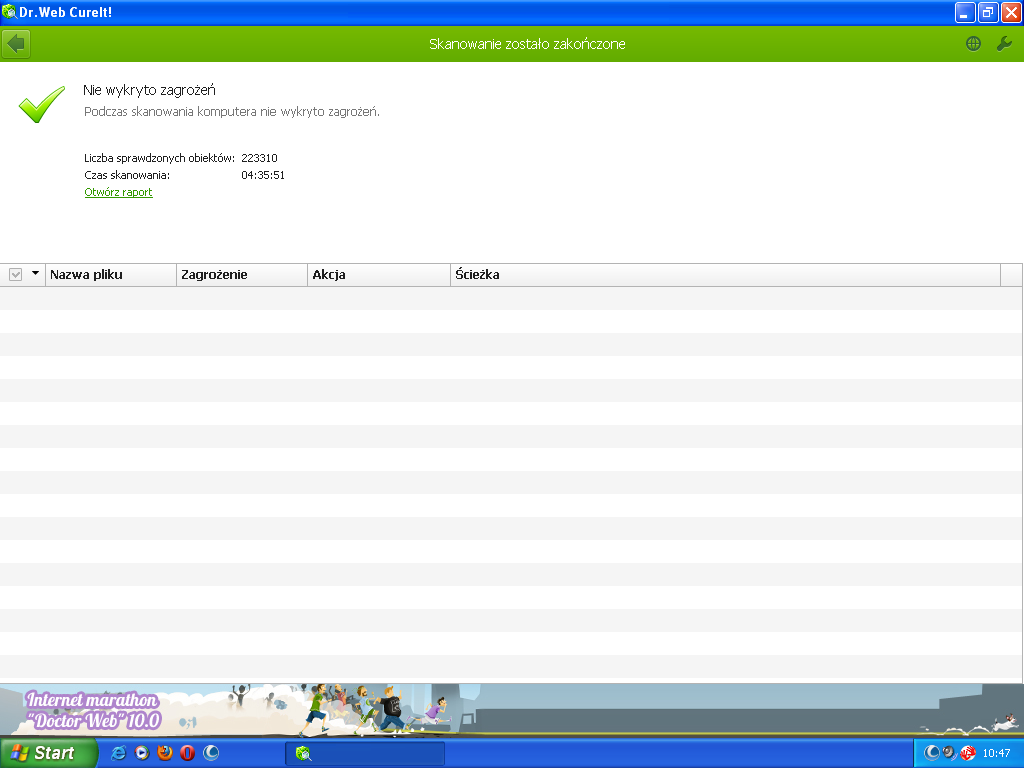Viewport: 1024px width, 768px height.
Task: Open the language globe icon menu
Action: 973,44
